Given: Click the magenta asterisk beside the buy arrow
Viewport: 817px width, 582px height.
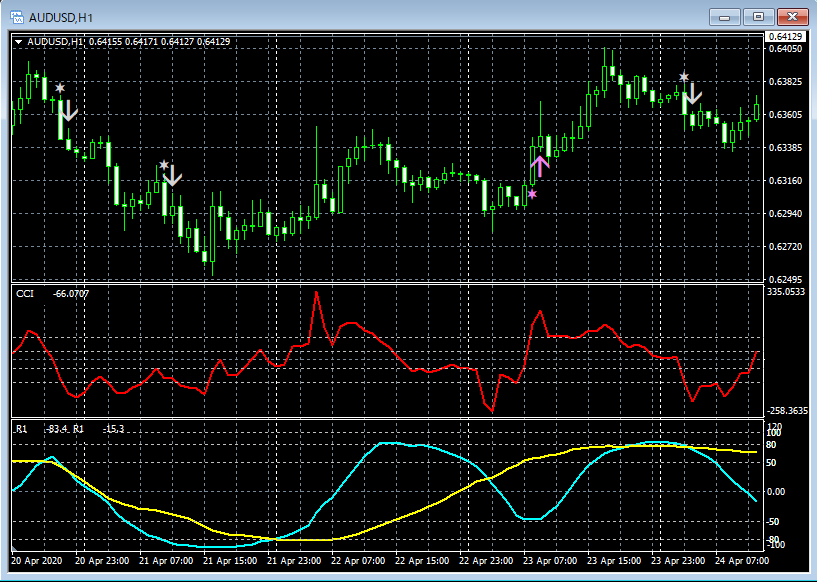Looking at the screenshot, I should tap(531, 193).
